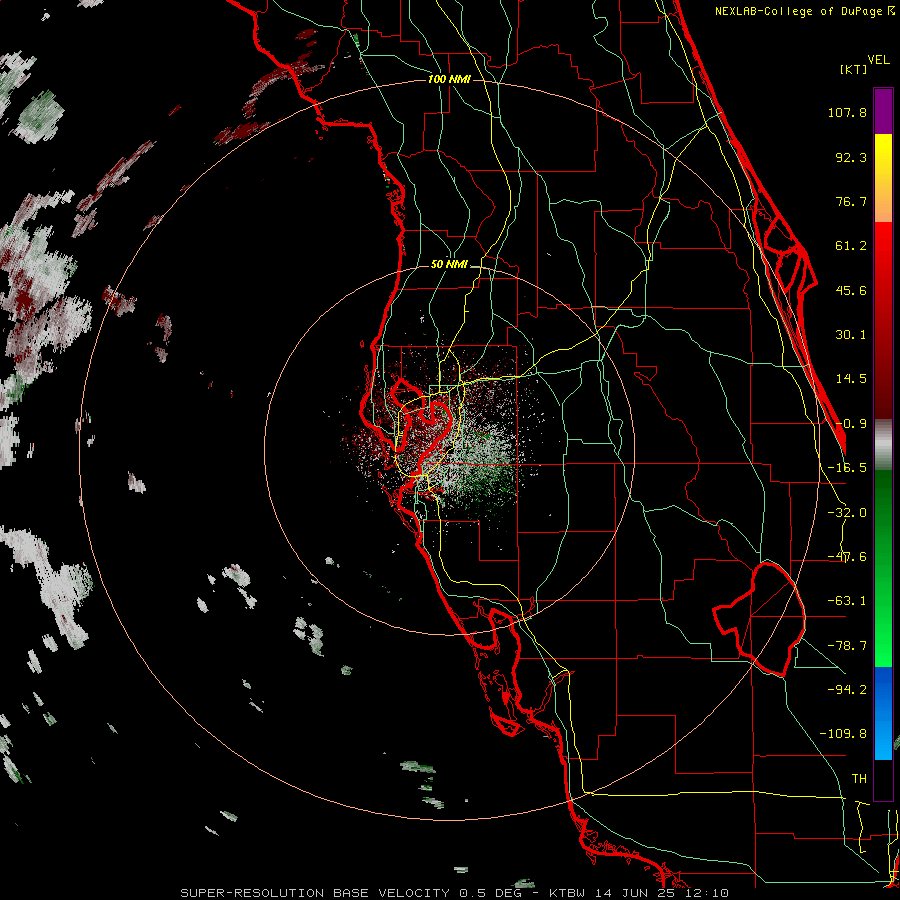Click the 14.5 legend value
Viewport: 900px width, 900px height.
click(x=851, y=379)
